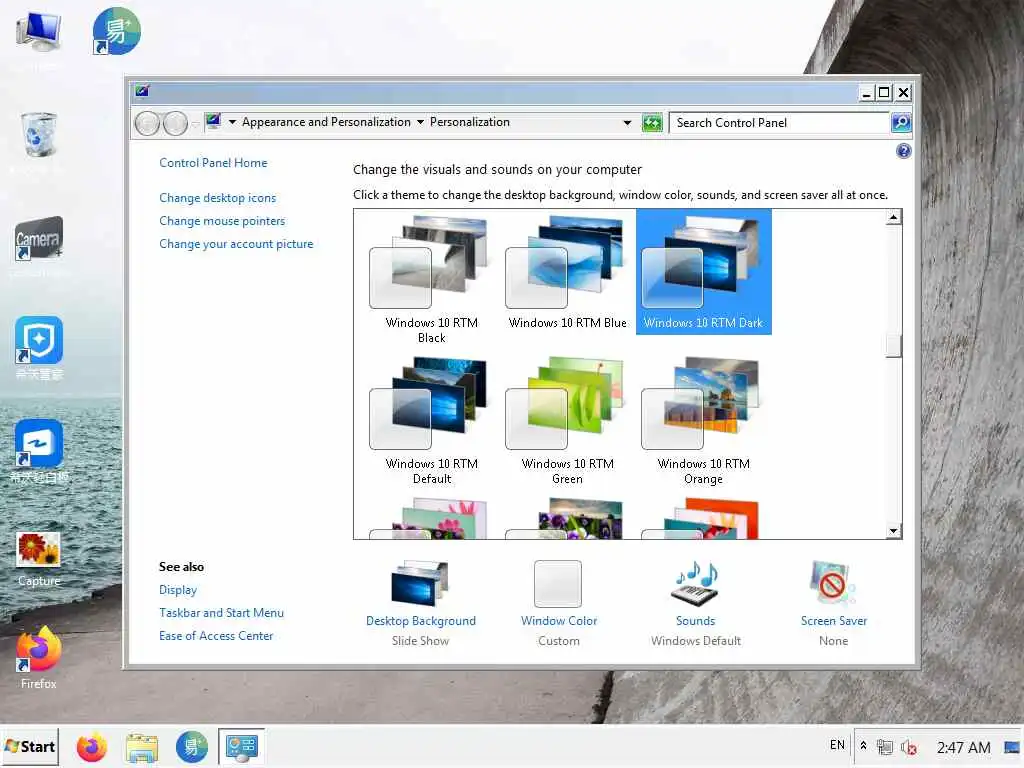Apply the Windows 10 RTM Default theme

pyautogui.click(x=431, y=420)
